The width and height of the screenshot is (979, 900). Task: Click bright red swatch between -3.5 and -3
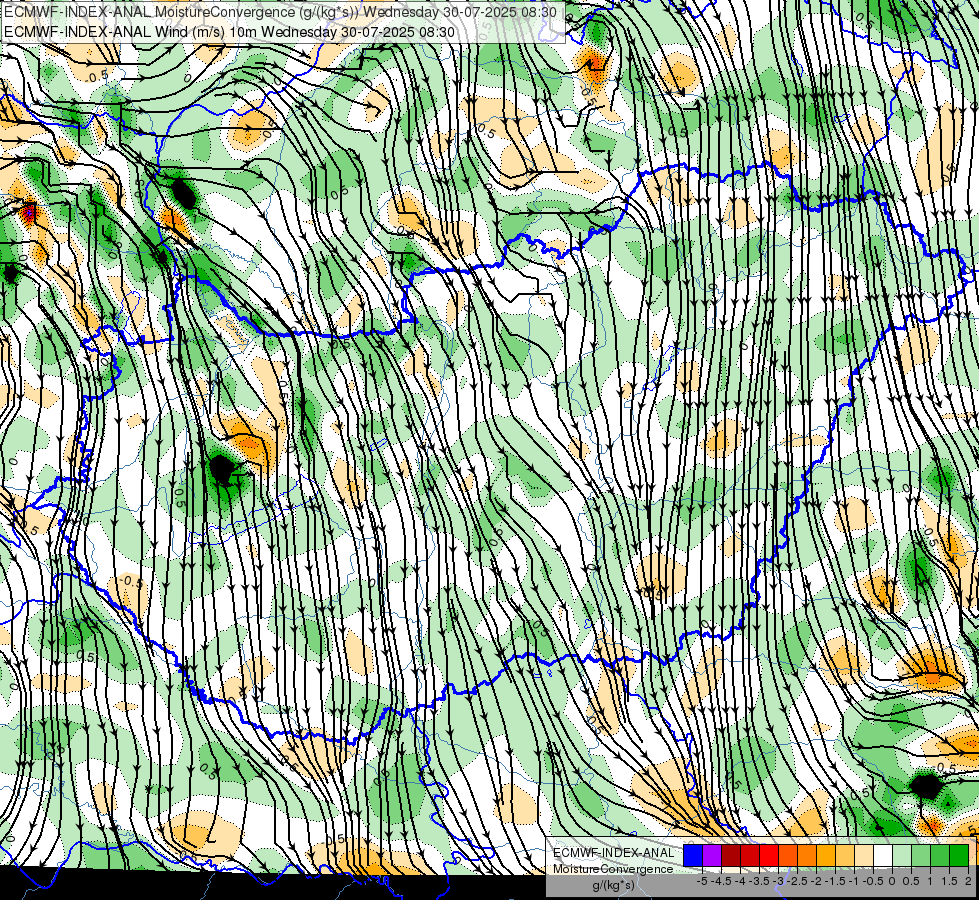point(769,856)
